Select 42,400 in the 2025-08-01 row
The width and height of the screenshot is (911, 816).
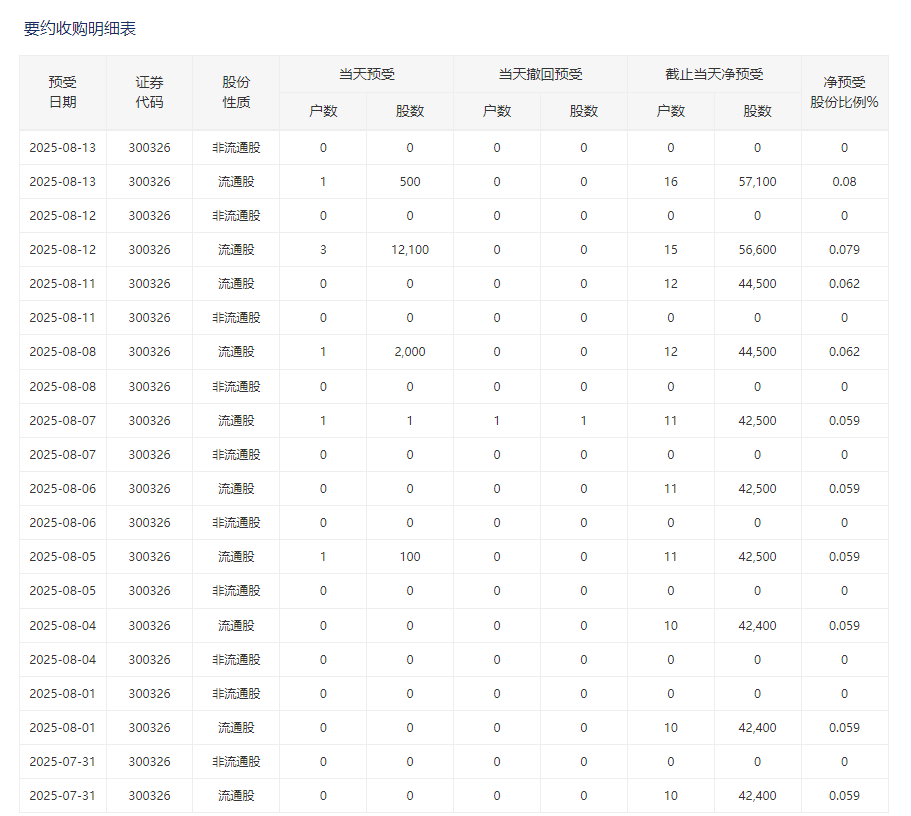[757, 728]
